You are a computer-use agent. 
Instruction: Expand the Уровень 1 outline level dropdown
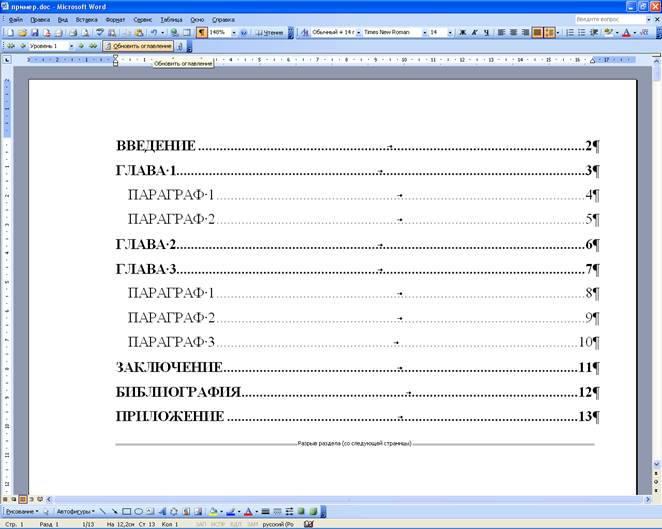point(69,46)
